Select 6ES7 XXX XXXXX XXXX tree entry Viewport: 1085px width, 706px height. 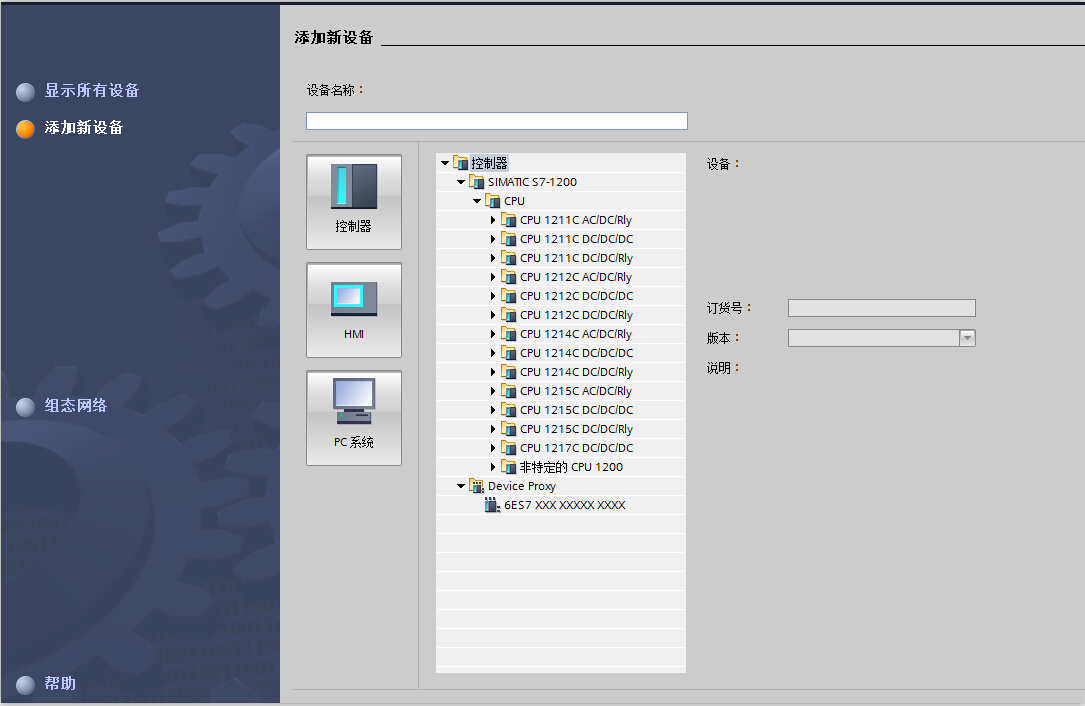click(x=565, y=505)
